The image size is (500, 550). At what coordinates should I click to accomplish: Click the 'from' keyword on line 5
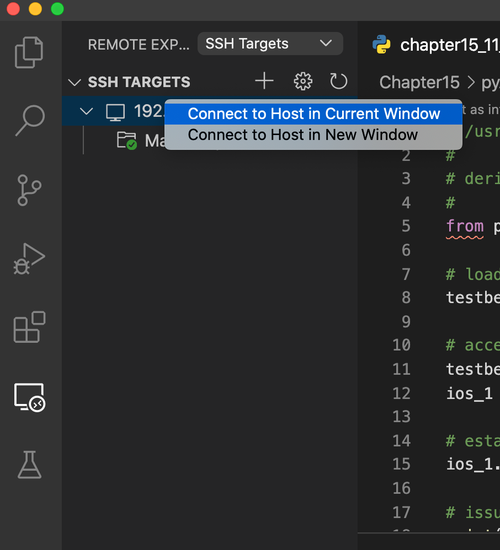(x=465, y=226)
